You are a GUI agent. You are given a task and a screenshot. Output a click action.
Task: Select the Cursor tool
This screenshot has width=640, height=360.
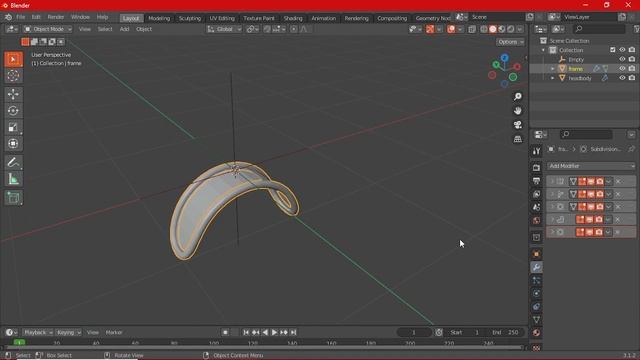coord(13,76)
